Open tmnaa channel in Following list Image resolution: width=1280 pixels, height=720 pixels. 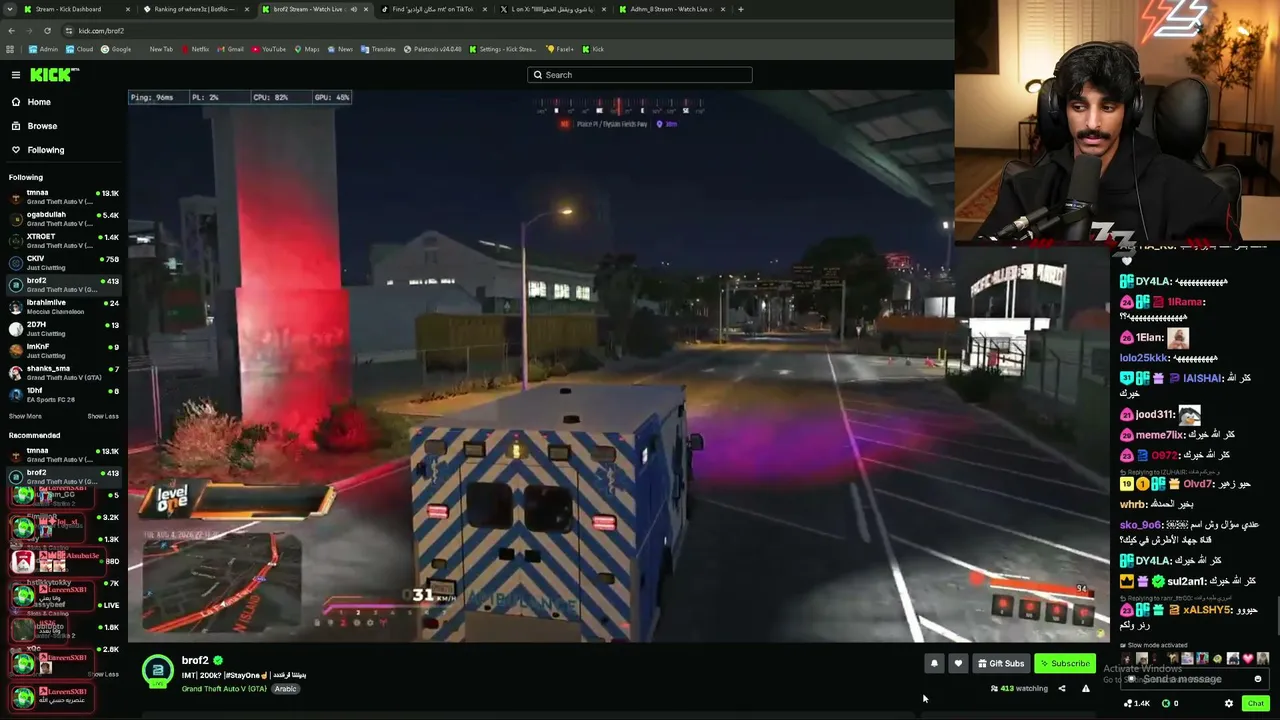[63, 196]
